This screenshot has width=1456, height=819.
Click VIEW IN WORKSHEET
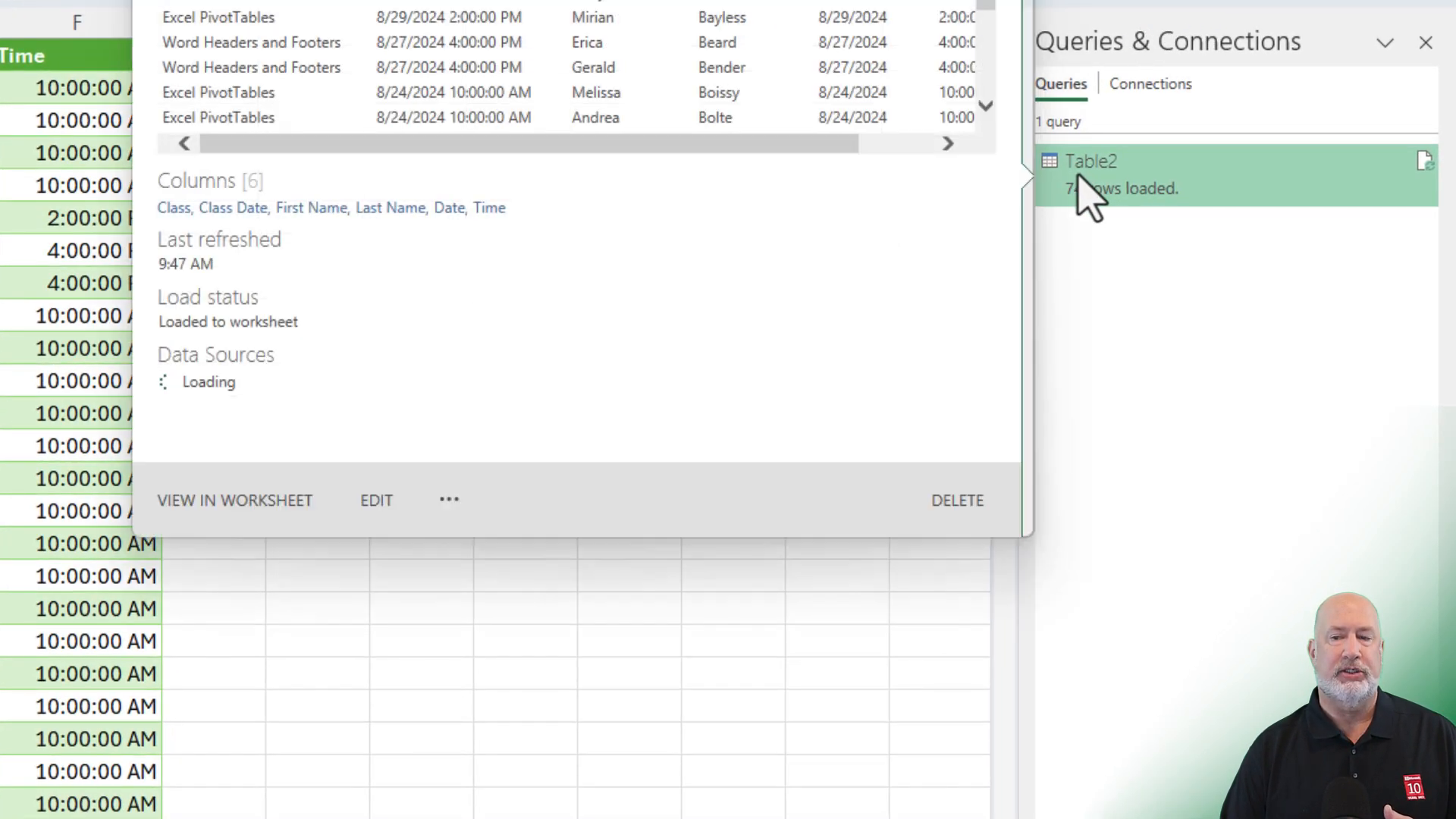(234, 500)
